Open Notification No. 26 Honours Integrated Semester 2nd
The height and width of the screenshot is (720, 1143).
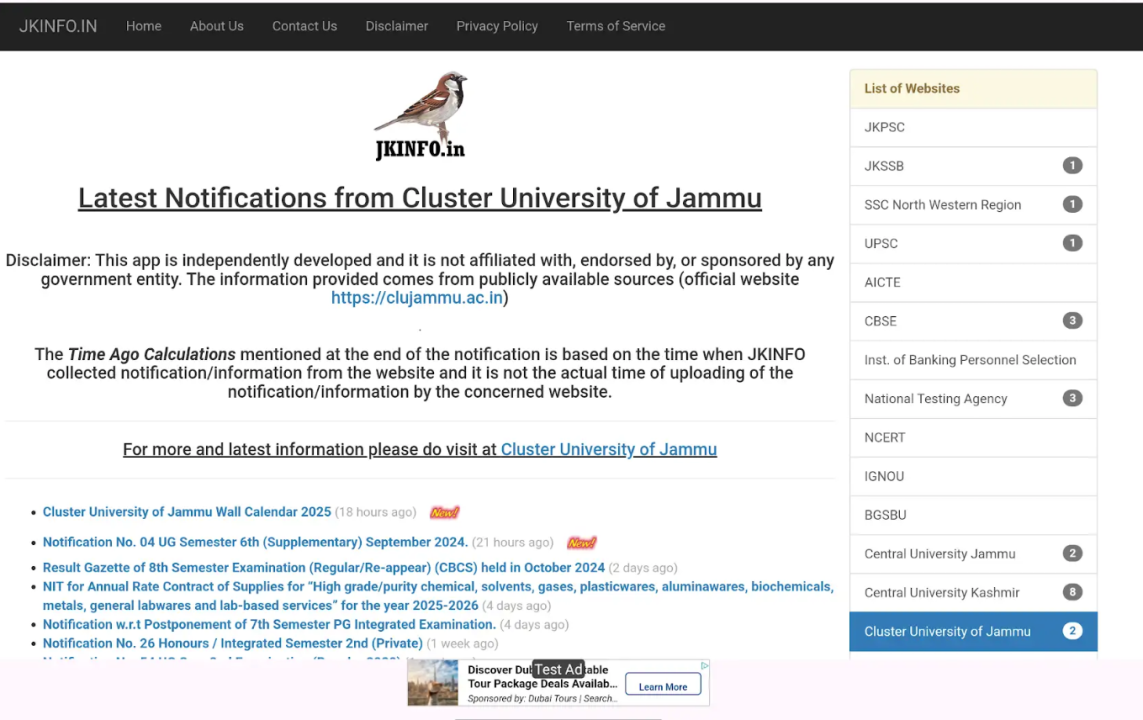pyautogui.click(x=233, y=643)
